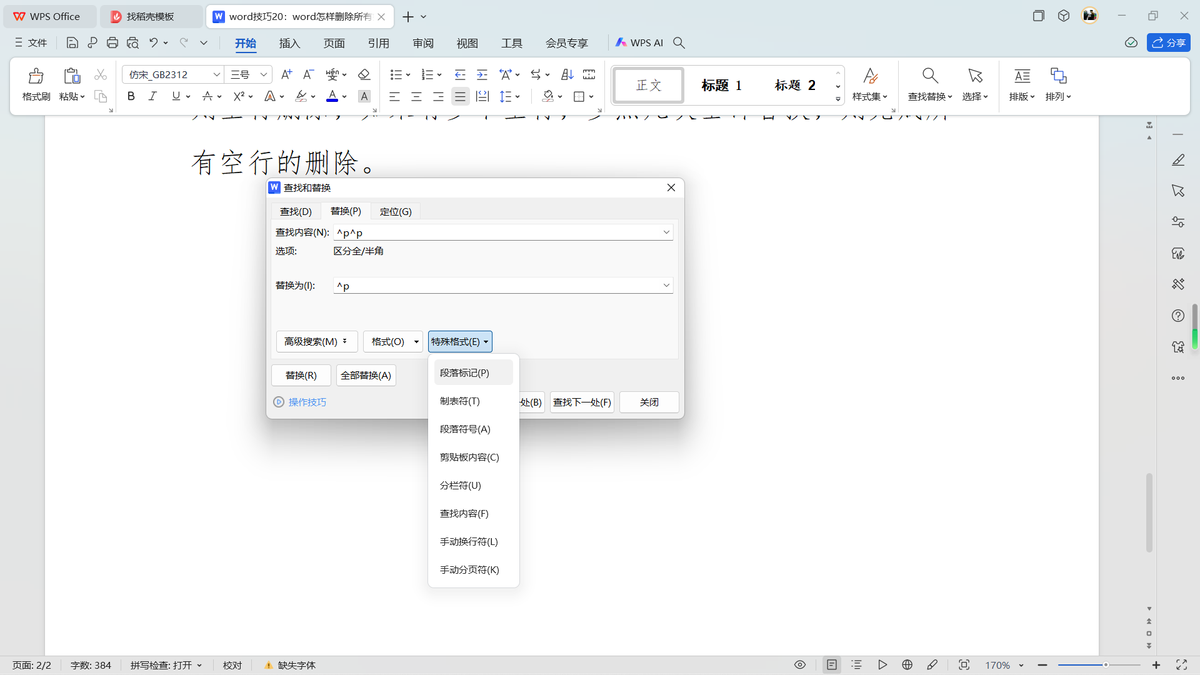Click the Sort (A-Z) icon
The width and height of the screenshot is (1200, 675).
coord(567,75)
